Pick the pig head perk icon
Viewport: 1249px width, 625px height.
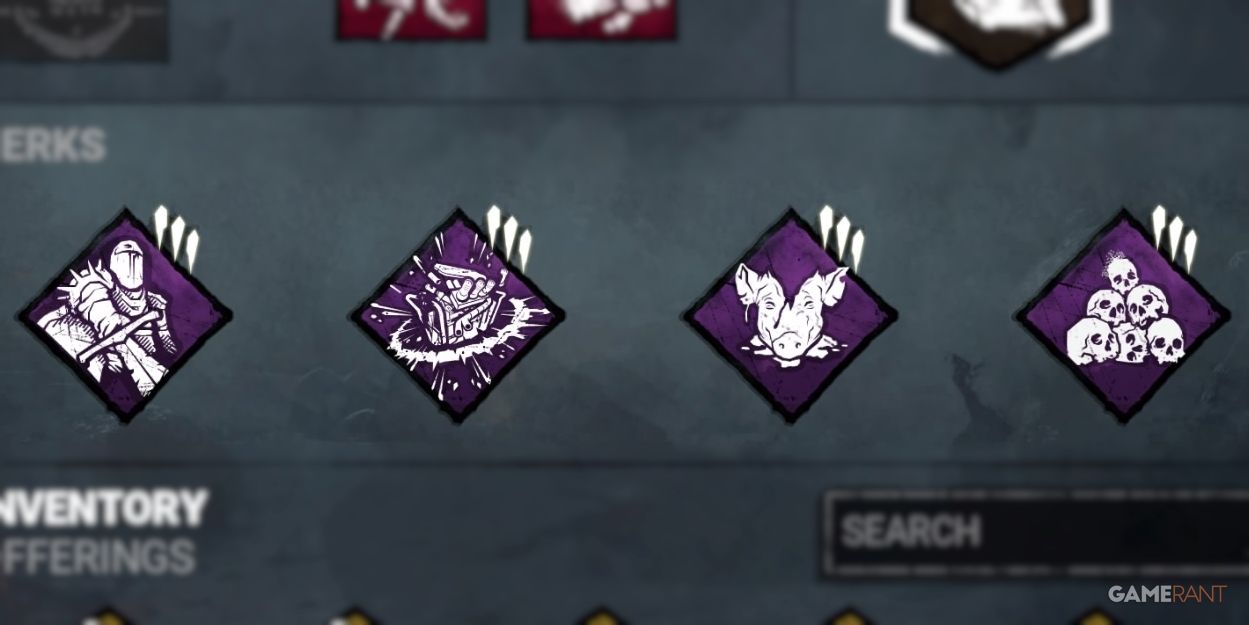(789, 315)
